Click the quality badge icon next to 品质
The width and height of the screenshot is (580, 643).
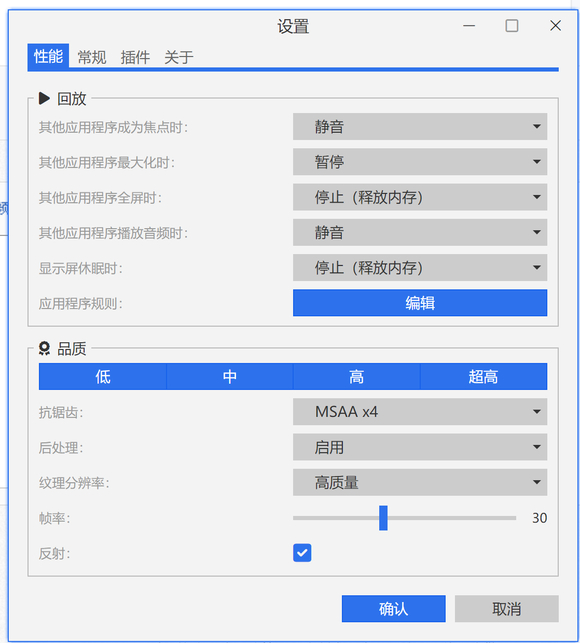[44, 349]
